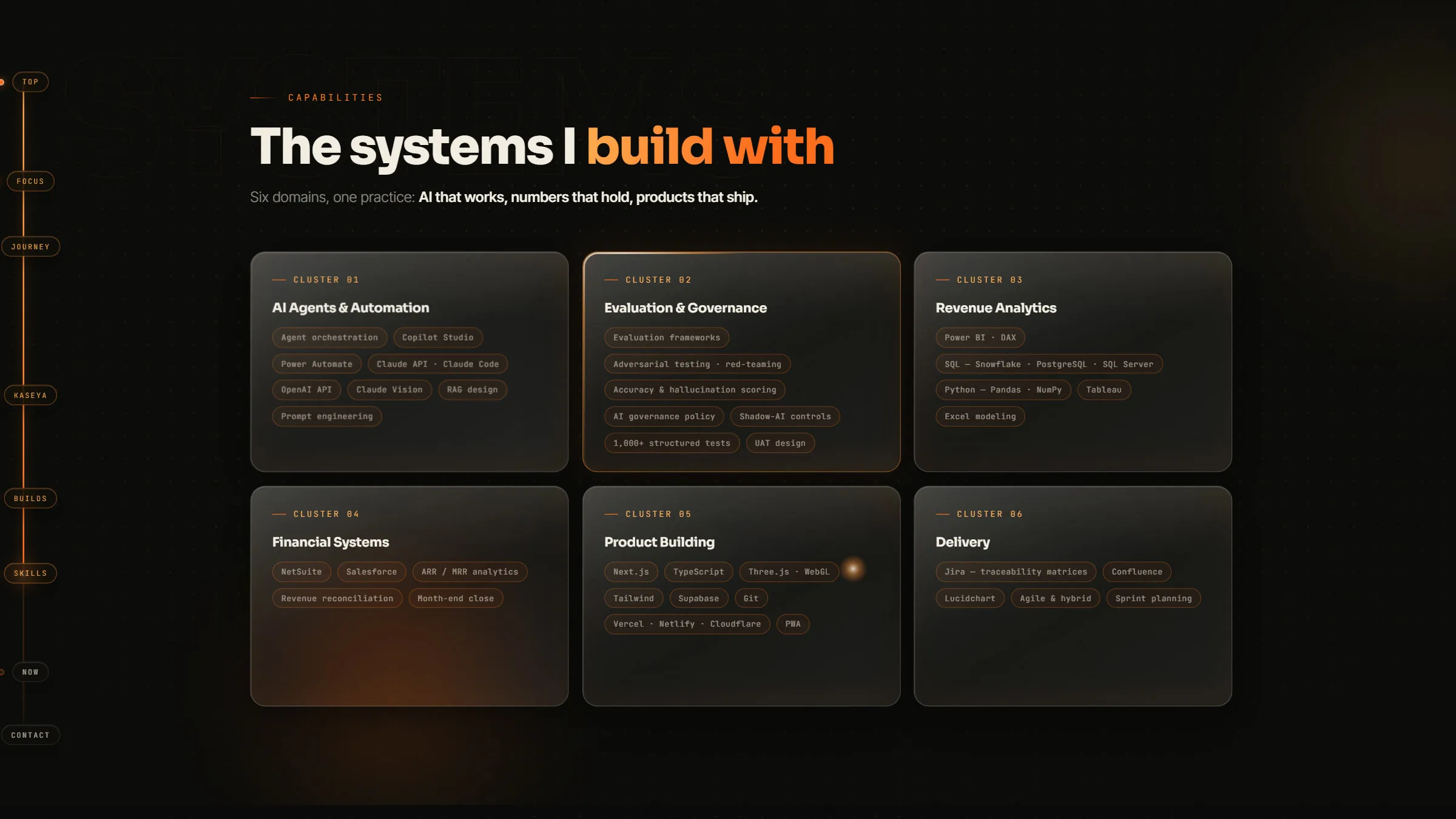
Task: Click the Claude Vision tag
Action: pos(389,390)
